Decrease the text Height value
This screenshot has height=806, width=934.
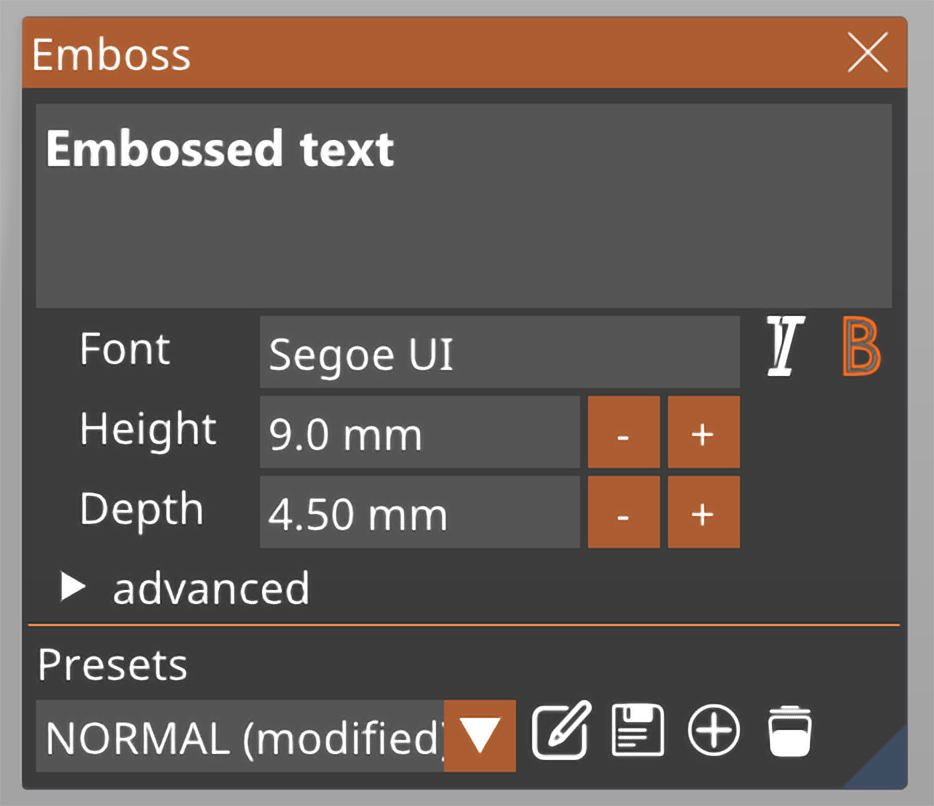pyautogui.click(x=623, y=432)
